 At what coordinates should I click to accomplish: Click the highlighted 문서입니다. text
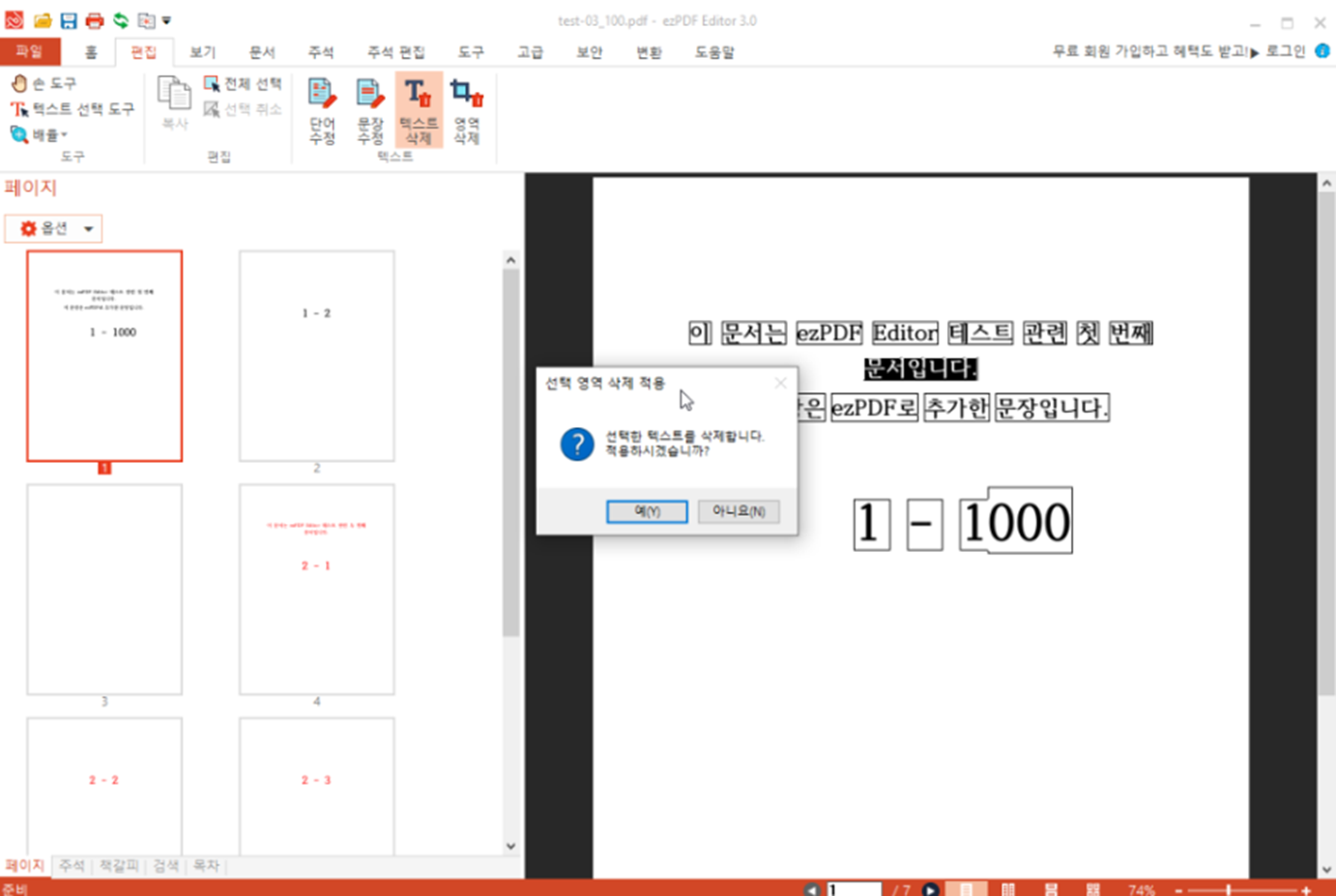[x=920, y=368]
